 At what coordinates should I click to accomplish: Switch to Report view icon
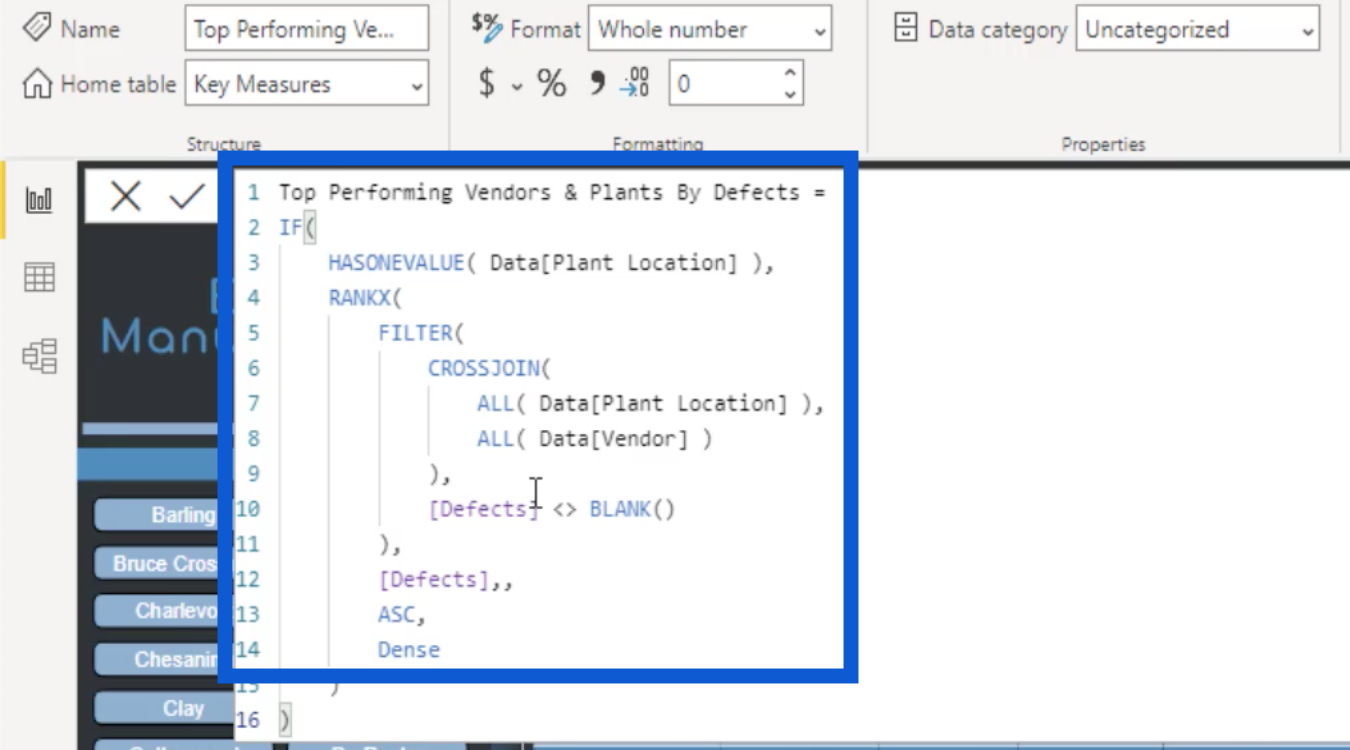point(39,200)
